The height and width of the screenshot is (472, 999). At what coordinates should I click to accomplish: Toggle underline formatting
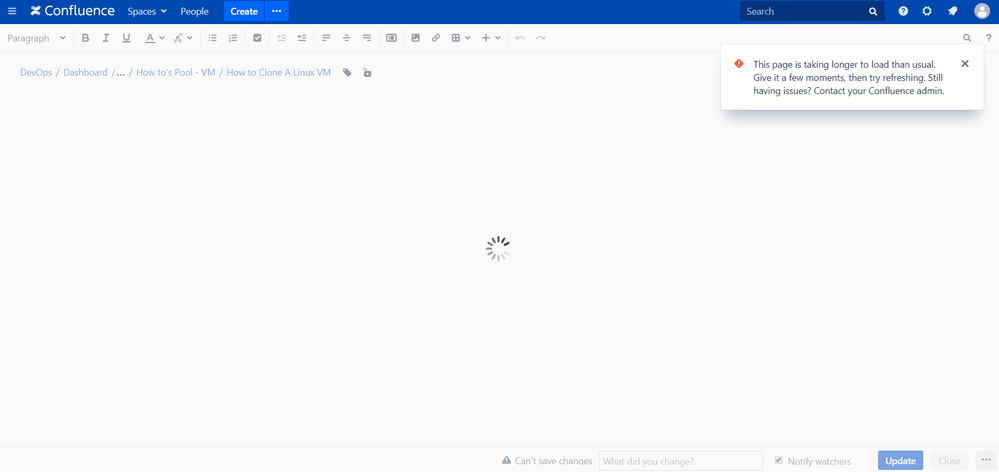pyautogui.click(x=126, y=38)
